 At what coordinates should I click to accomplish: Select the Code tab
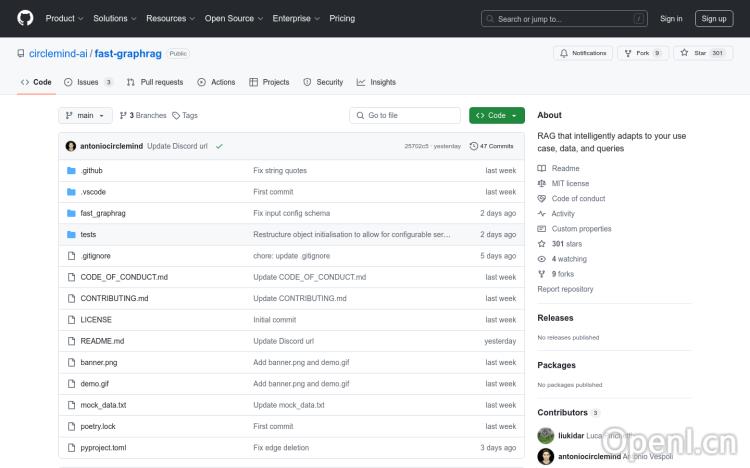pyautogui.click(x=36, y=82)
